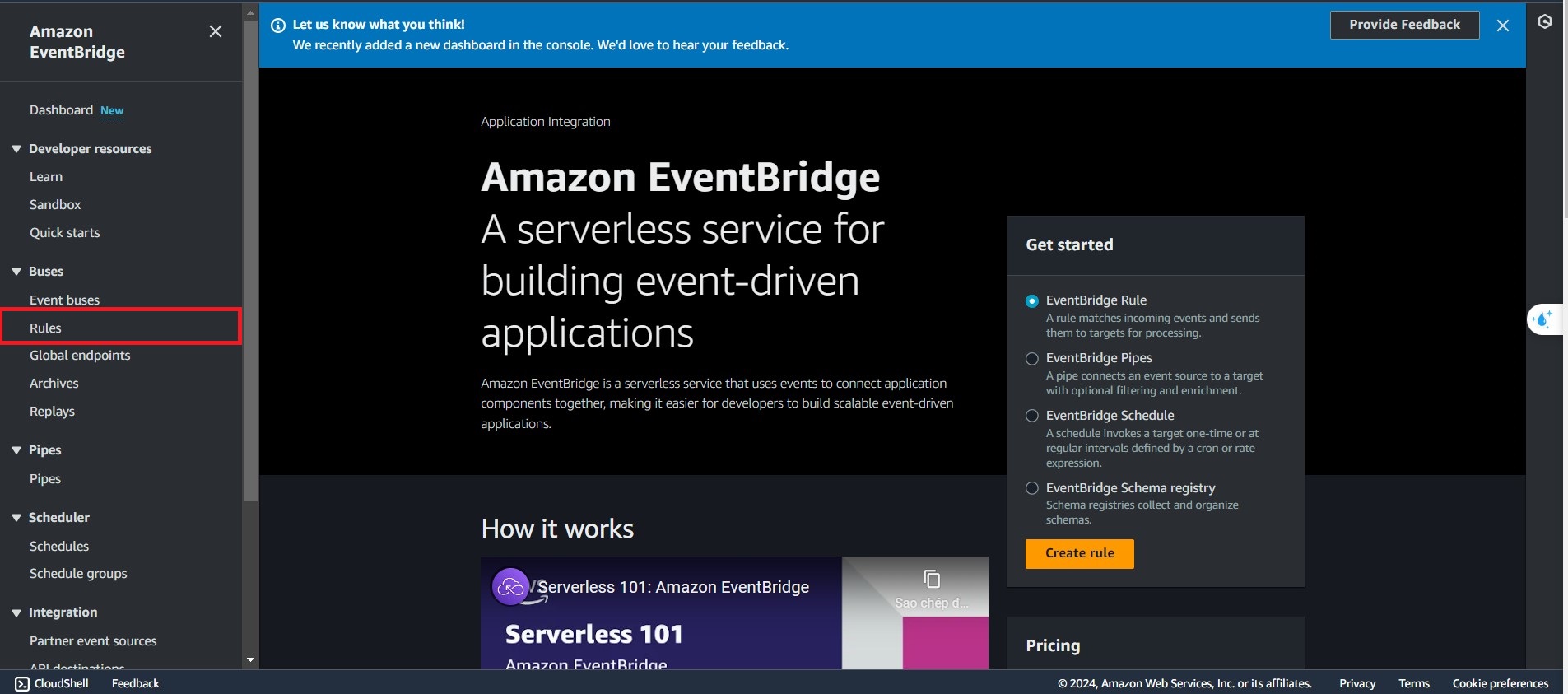Viewport: 1568px width, 694px height.
Task: Click the sidebar scroll down arrow
Action: (250, 660)
